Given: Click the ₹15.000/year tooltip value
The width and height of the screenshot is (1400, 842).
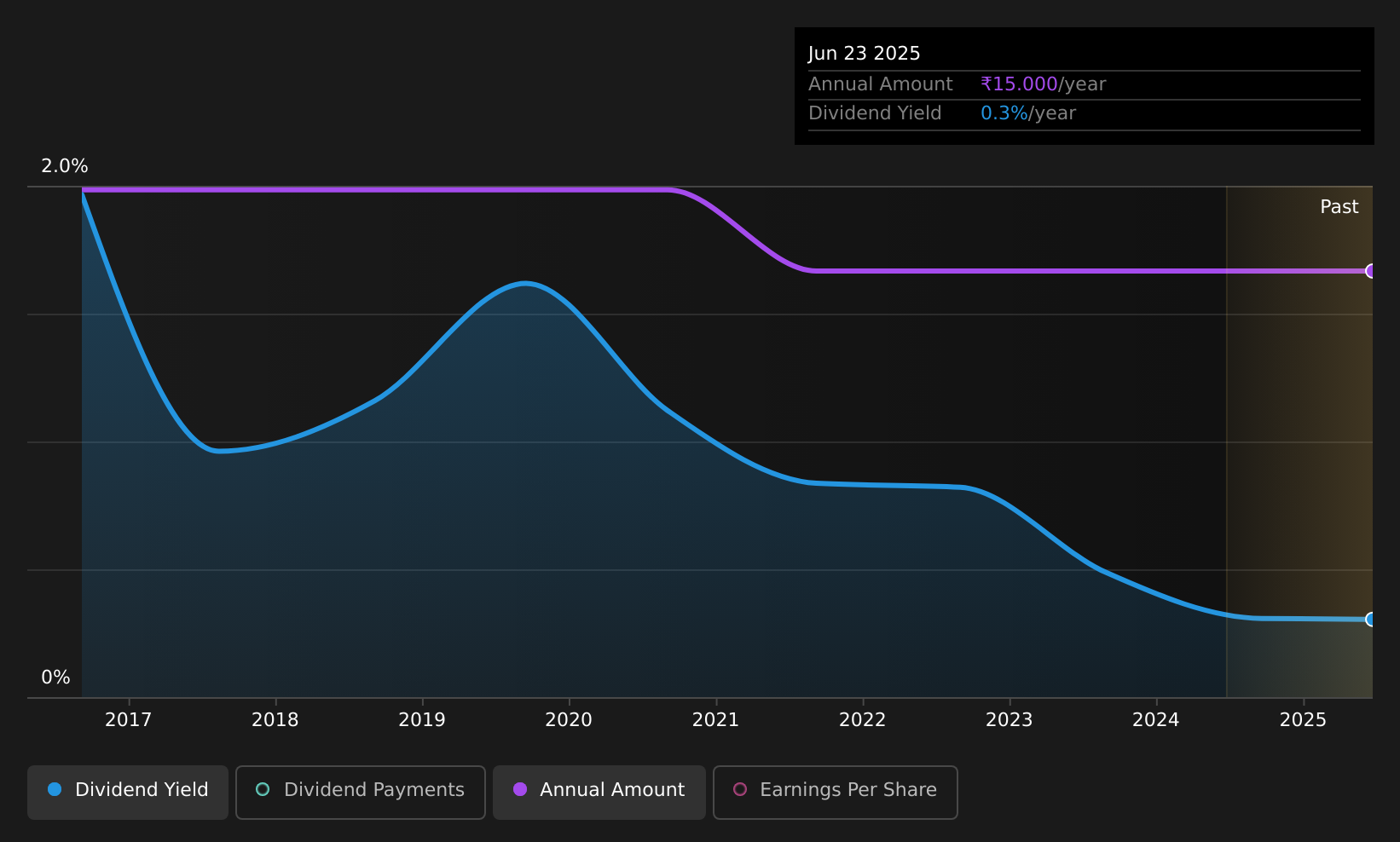Looking at the screenshot, I should point(1043,84).
